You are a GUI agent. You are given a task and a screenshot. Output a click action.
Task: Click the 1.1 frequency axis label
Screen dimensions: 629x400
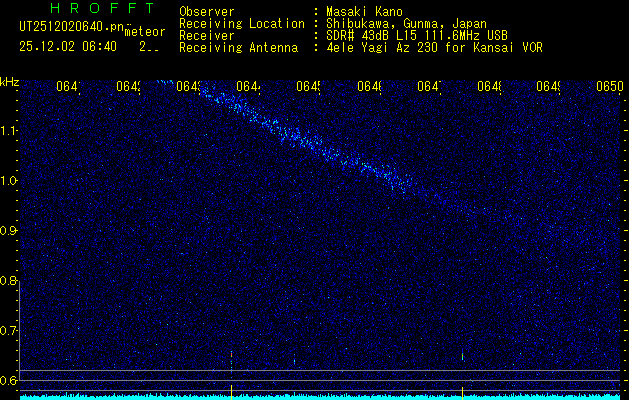pyautogui.click(x=9, y=130)
